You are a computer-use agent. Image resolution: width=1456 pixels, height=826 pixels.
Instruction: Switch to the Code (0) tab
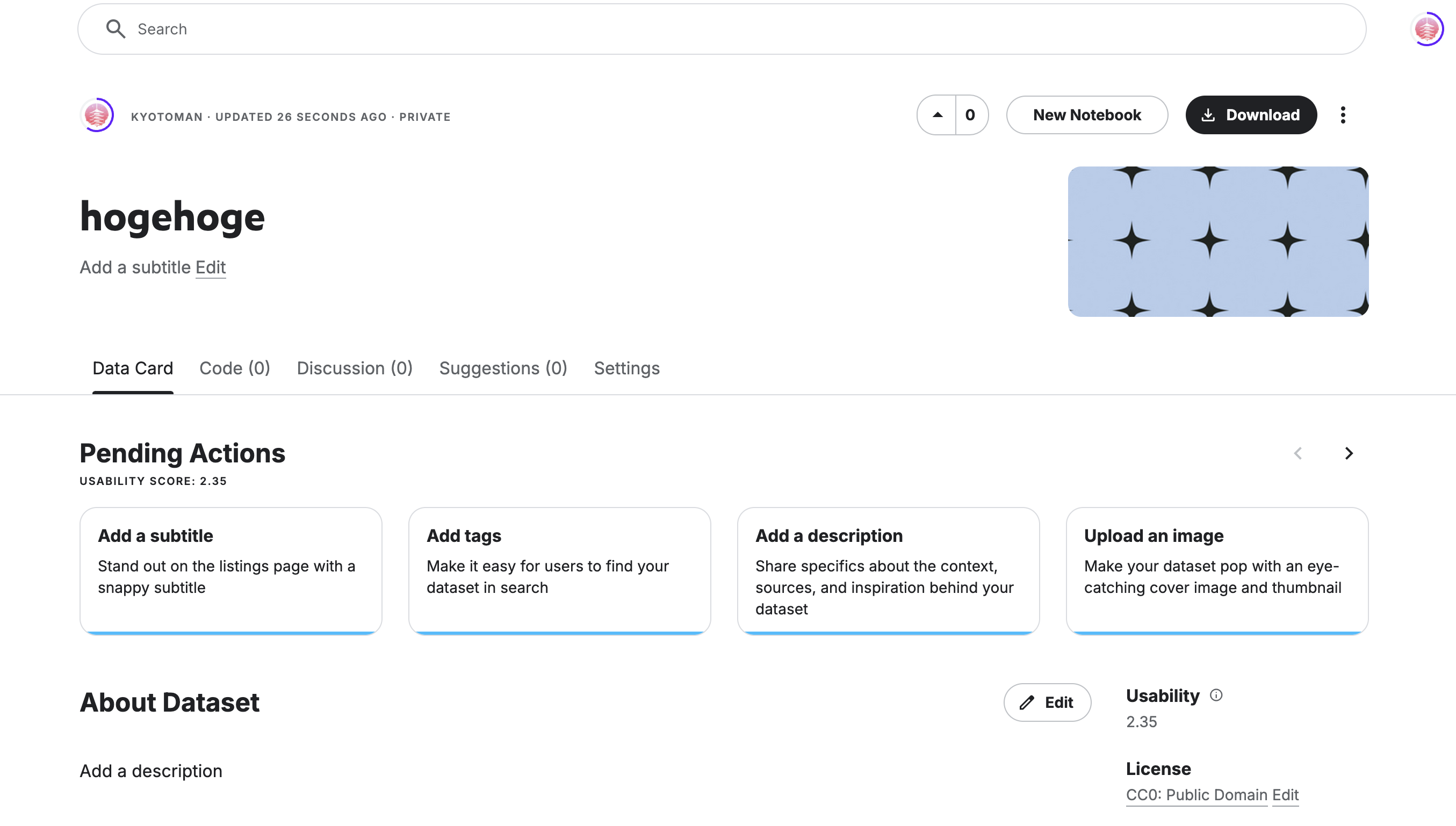pos(234,368)
